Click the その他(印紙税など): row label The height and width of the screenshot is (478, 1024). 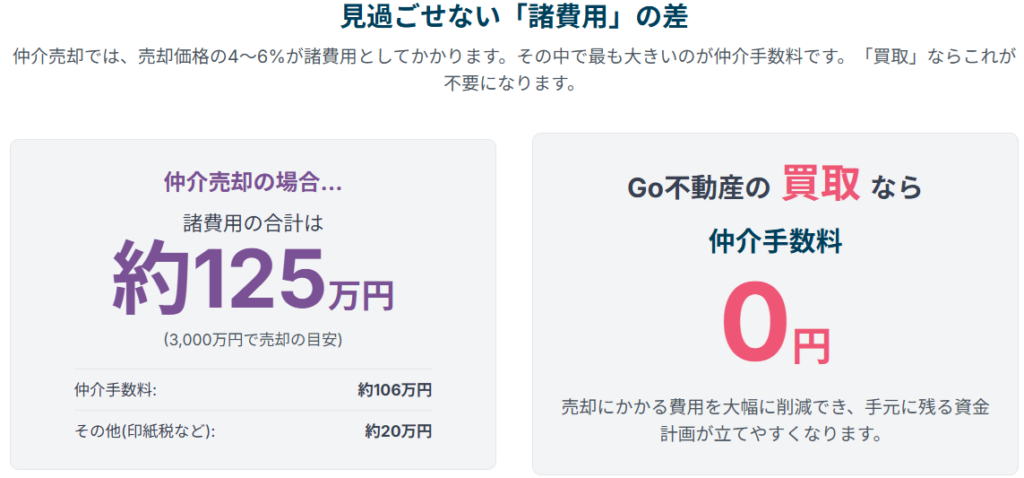144,431
